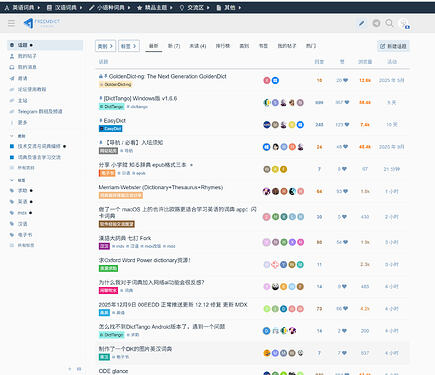Image resolution: width=435 pixels, height=375 pixels.
Task: Open the Merriam Webster (Dictionary+Thesaurus+Rhymes) topic
Action: click(x=161, y=187)
